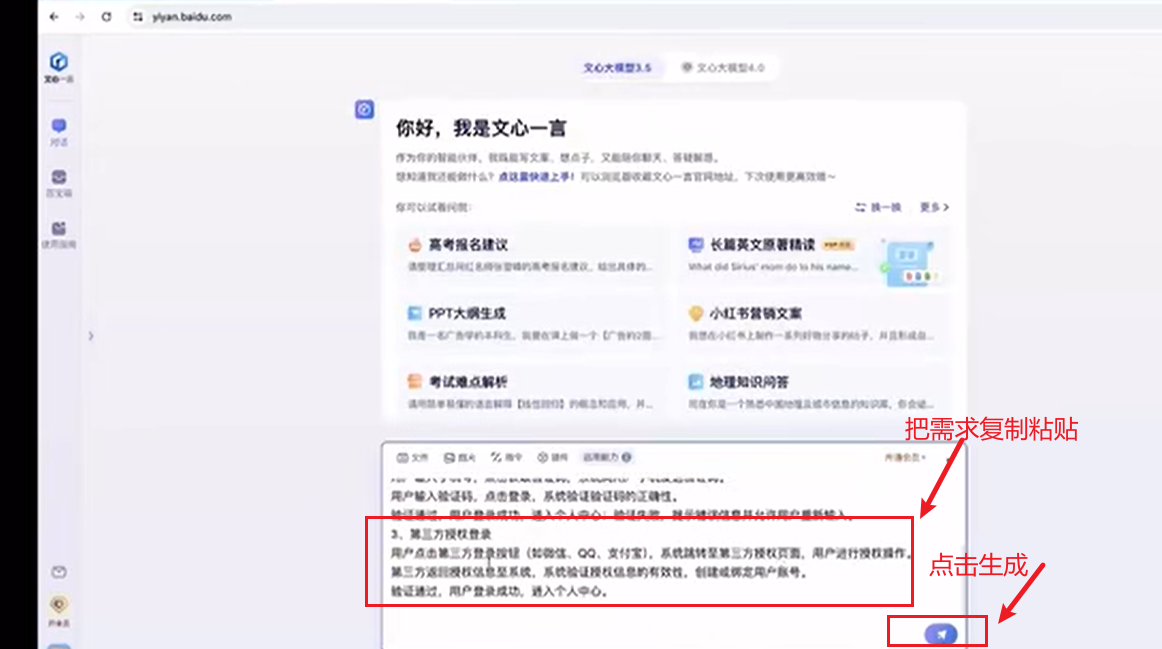Screen dimensions: 1162x649
Task: Open site info icon beside the URL
Action: (x=138, y=16)
